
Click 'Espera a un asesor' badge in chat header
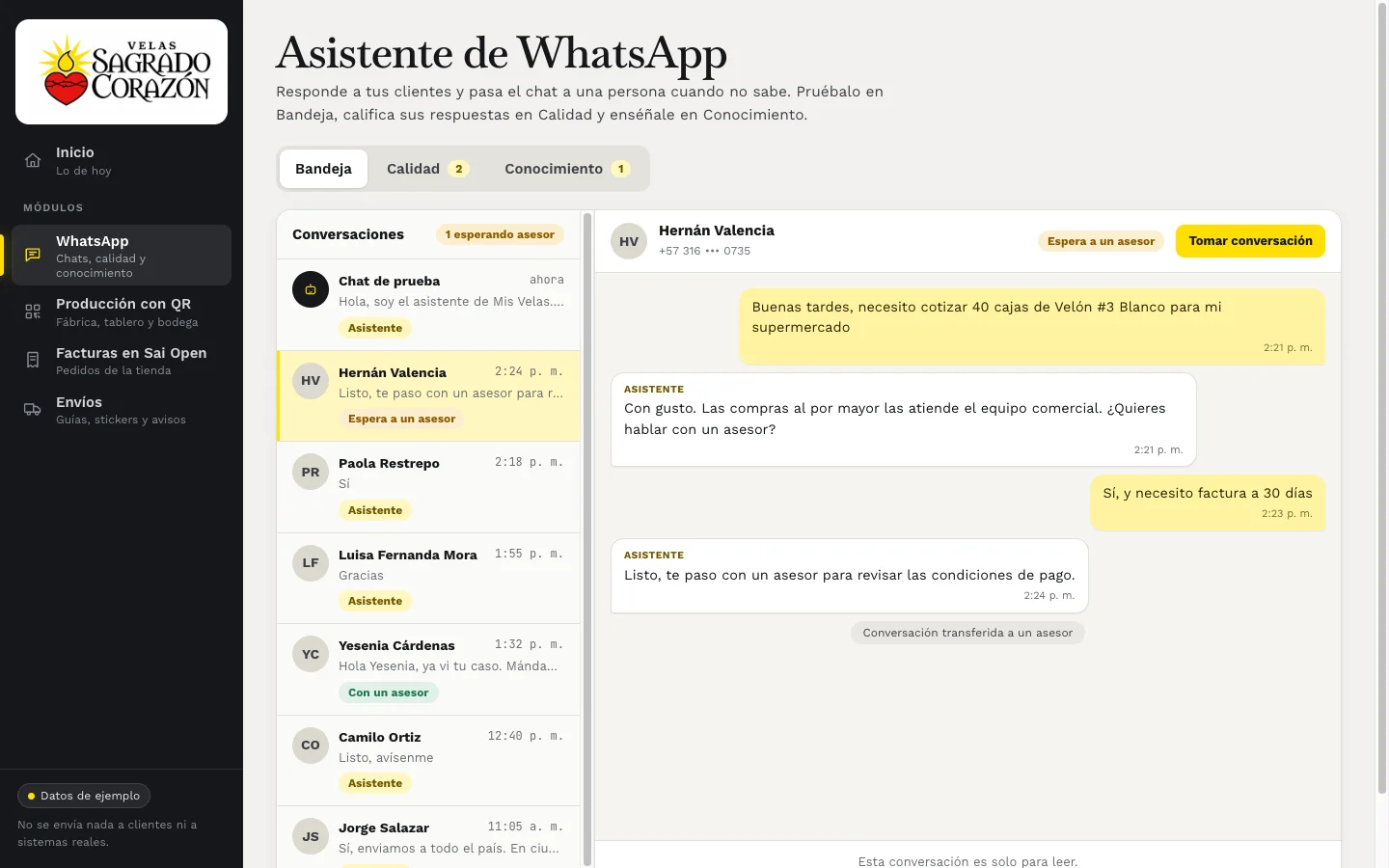pyautogui.click(x=1101, y=241)
